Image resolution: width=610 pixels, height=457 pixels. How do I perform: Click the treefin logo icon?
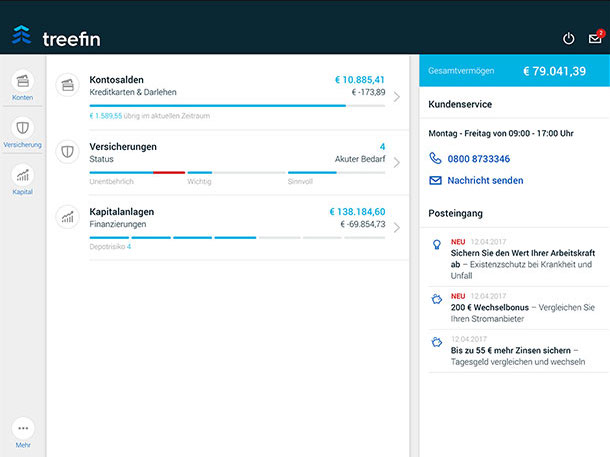coord(22,37)
